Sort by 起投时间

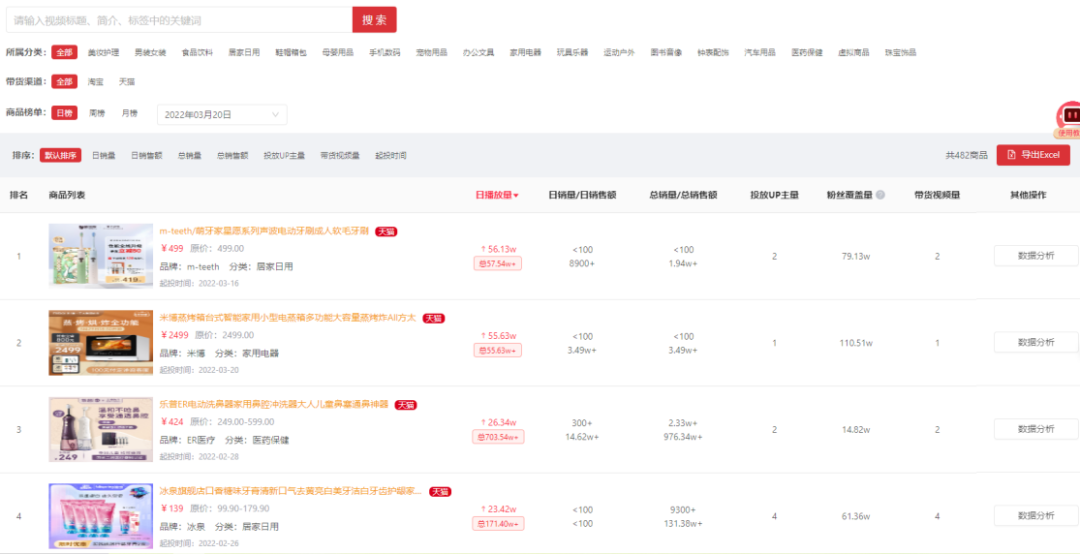tap(391, 156)
